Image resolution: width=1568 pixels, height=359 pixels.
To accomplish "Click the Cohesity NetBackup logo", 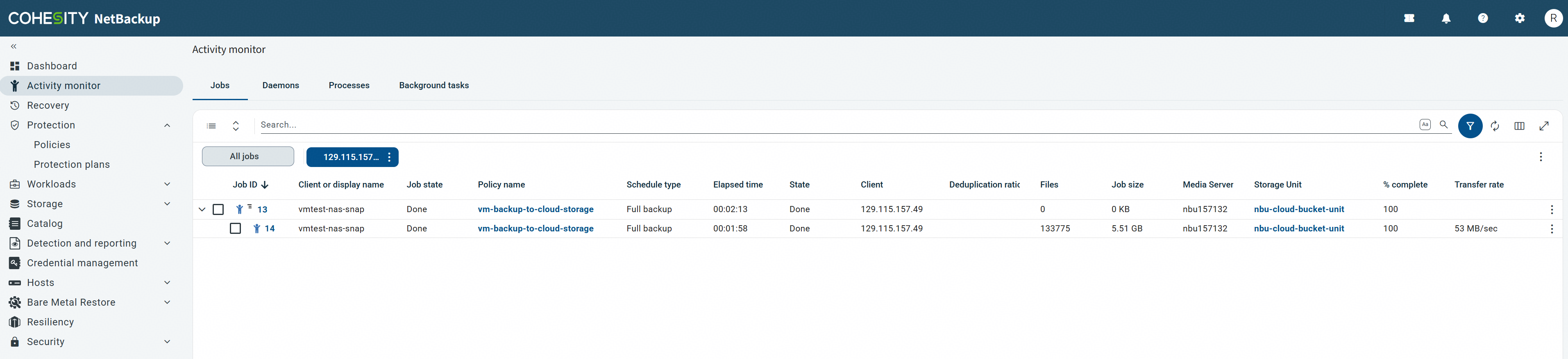I will (84, 18).
